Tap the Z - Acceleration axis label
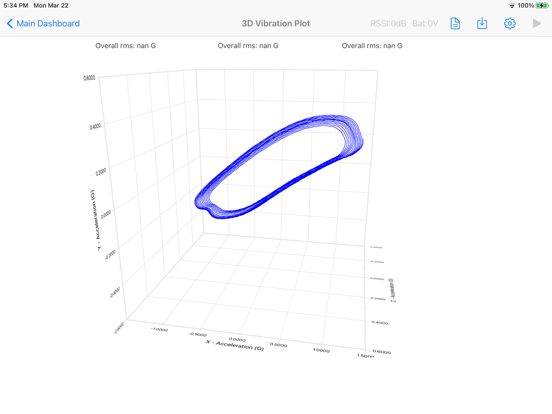Viewport: 552px width, 414px height. [x=393, y=290]
